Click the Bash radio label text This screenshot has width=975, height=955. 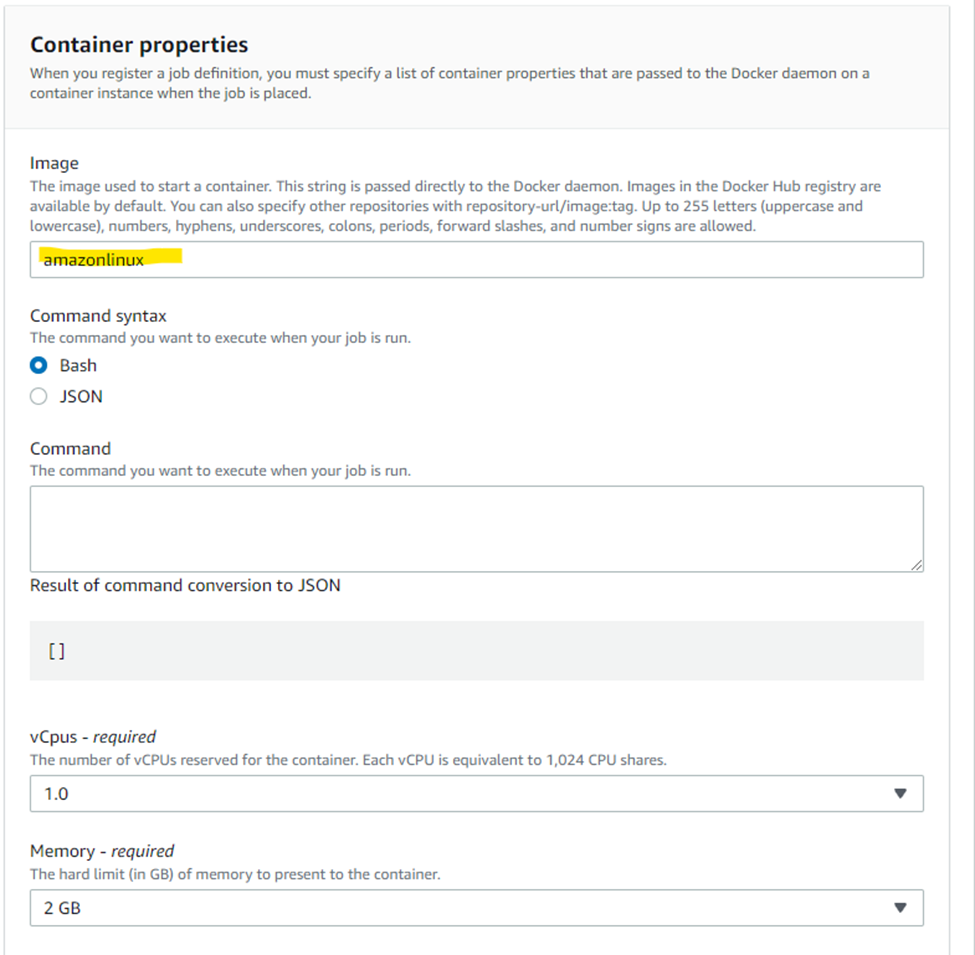78,366
